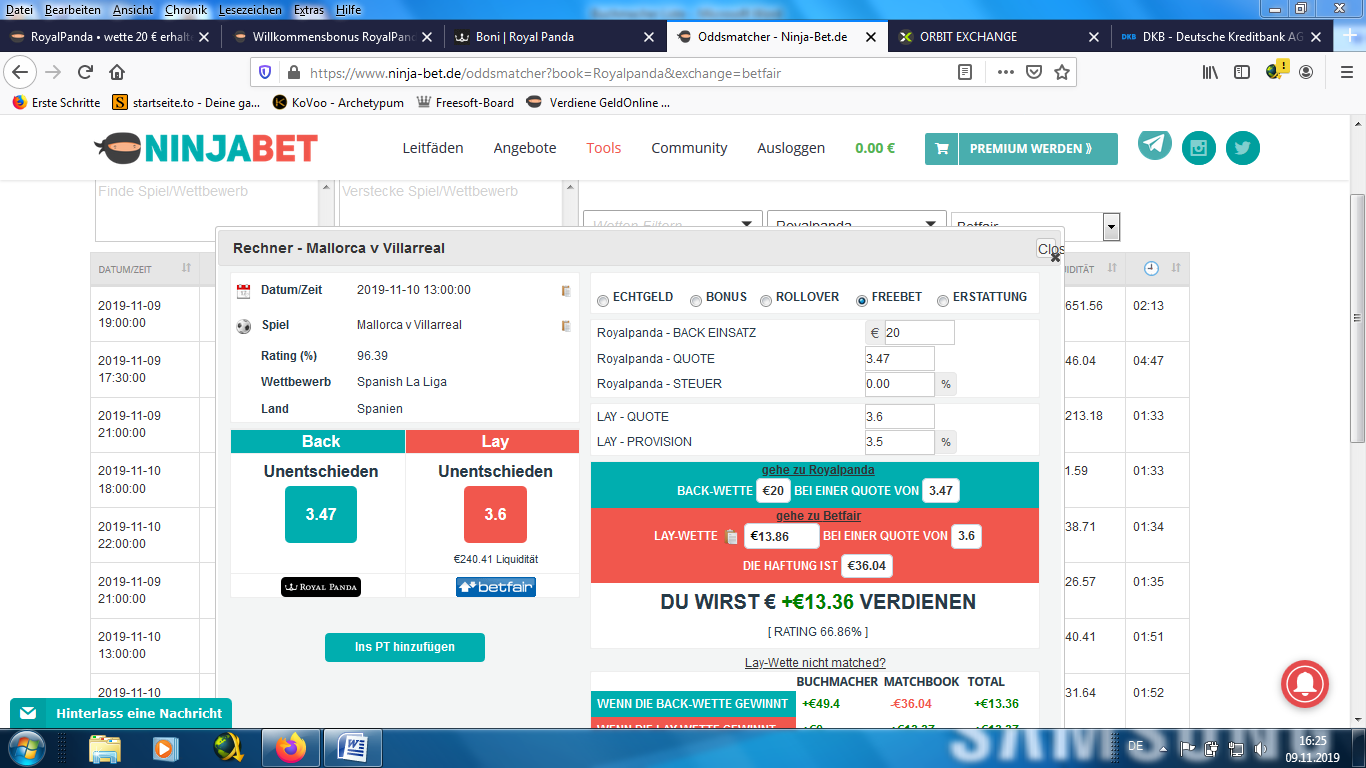The width and height of the screenshot is (1366, 768).
Task: Open the Tools nav item
Action: pos(604,148)
